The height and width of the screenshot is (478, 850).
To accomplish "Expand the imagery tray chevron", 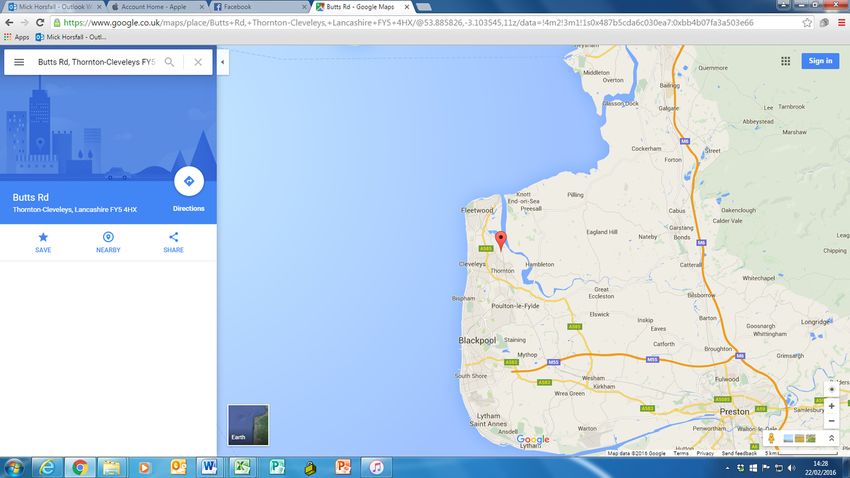I will coord(832,438).
